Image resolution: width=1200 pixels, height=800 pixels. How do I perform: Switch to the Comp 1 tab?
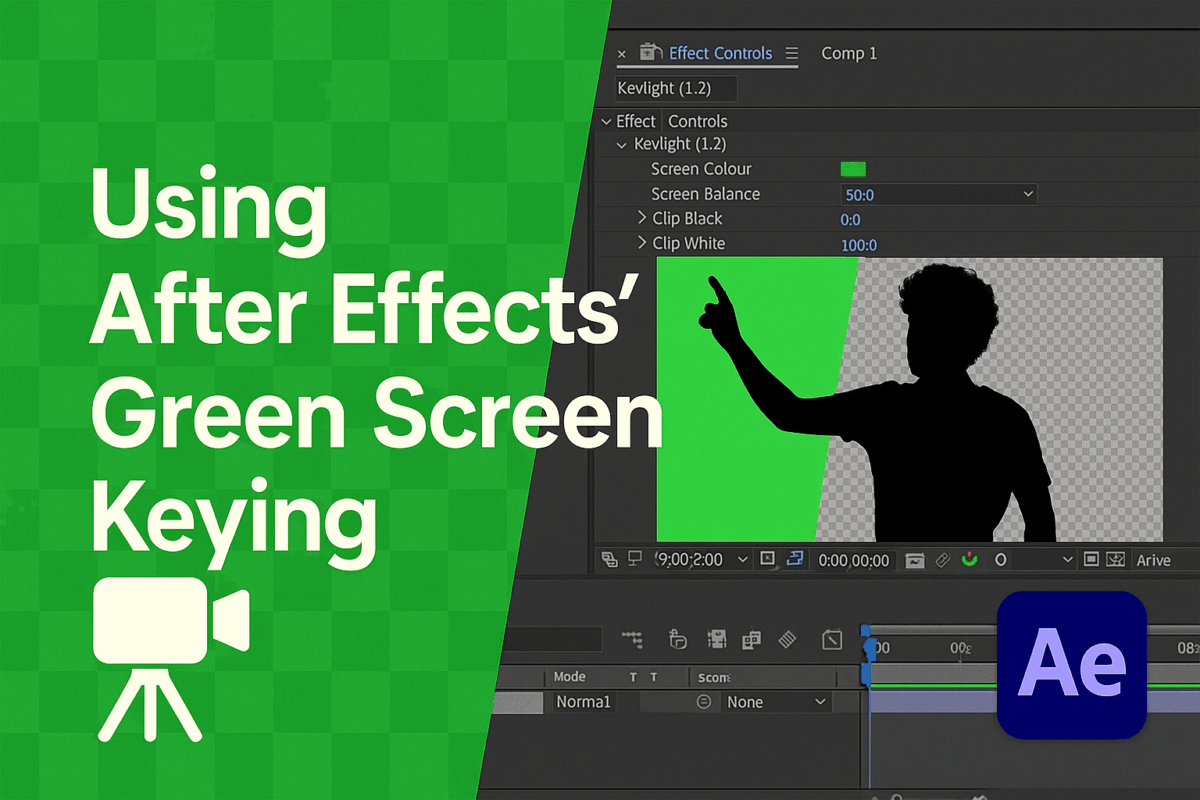[849, 53]
